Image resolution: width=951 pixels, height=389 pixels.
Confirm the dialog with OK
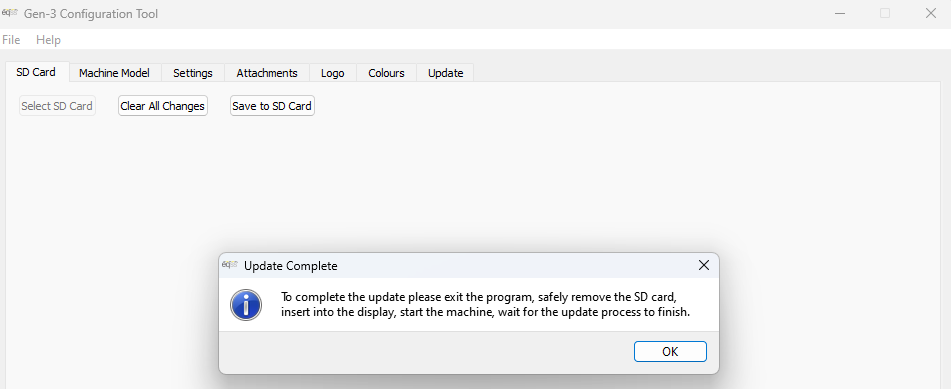pos(670,351)
